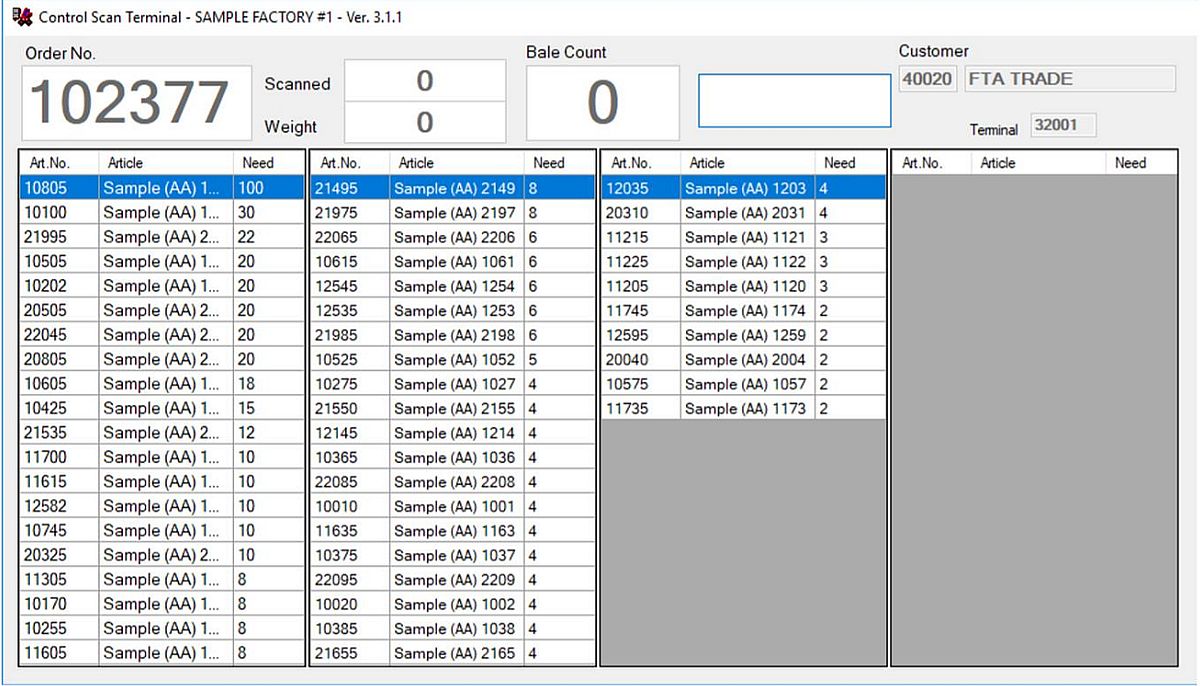Click the Terminal field showing 32001

point(1062,126)
